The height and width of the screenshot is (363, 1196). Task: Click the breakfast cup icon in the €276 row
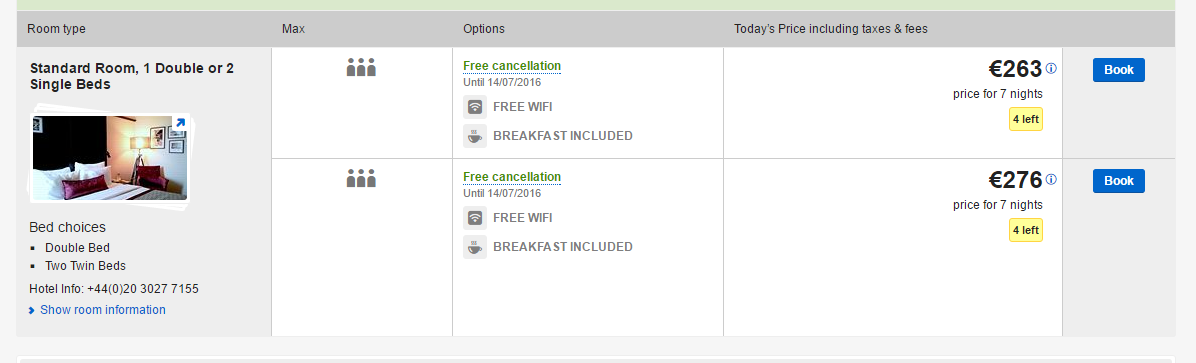click(474, 247)
